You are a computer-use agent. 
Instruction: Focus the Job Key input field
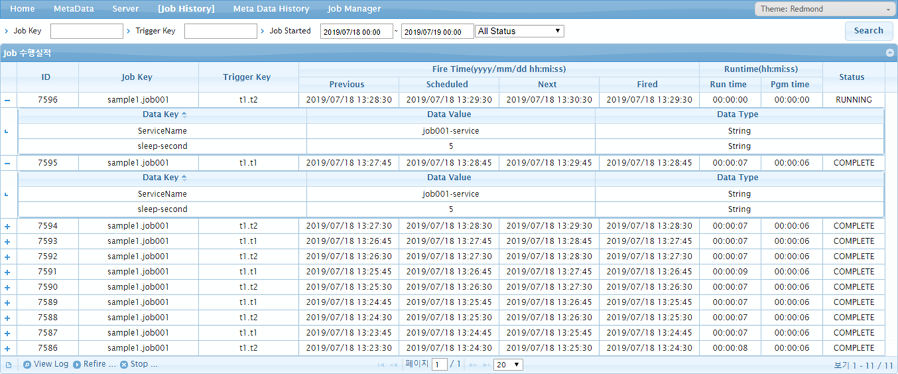[86, 31]
